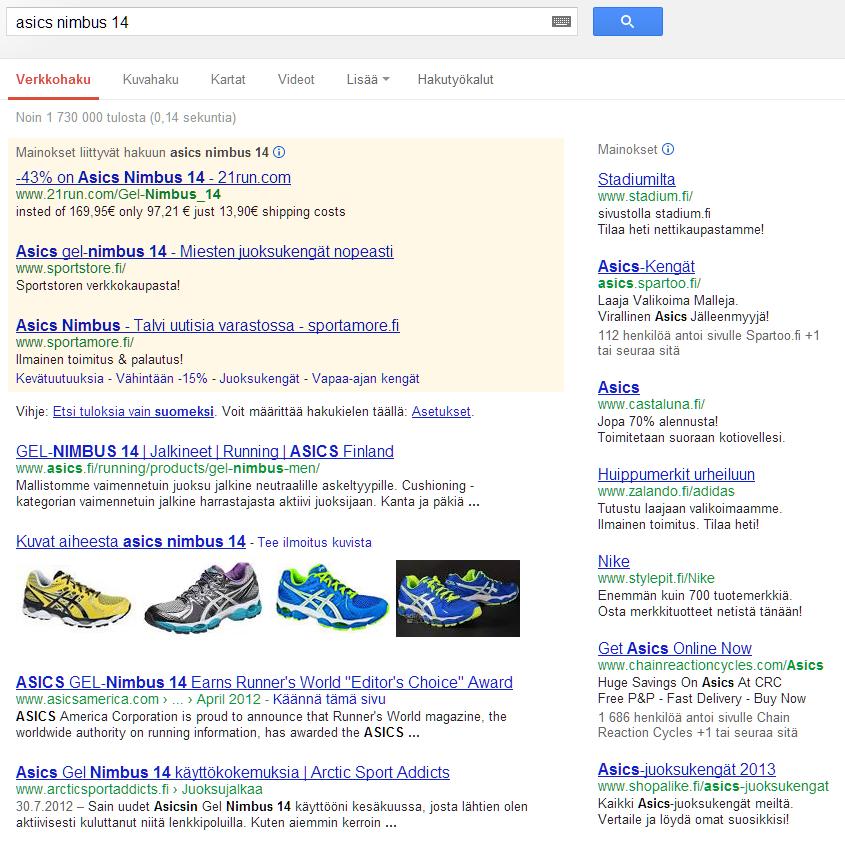Screen dimensions: 845x843
Task: Open the on-screen keyboard icon in search box
Action: pyautogui.click(x=561, y=22)
